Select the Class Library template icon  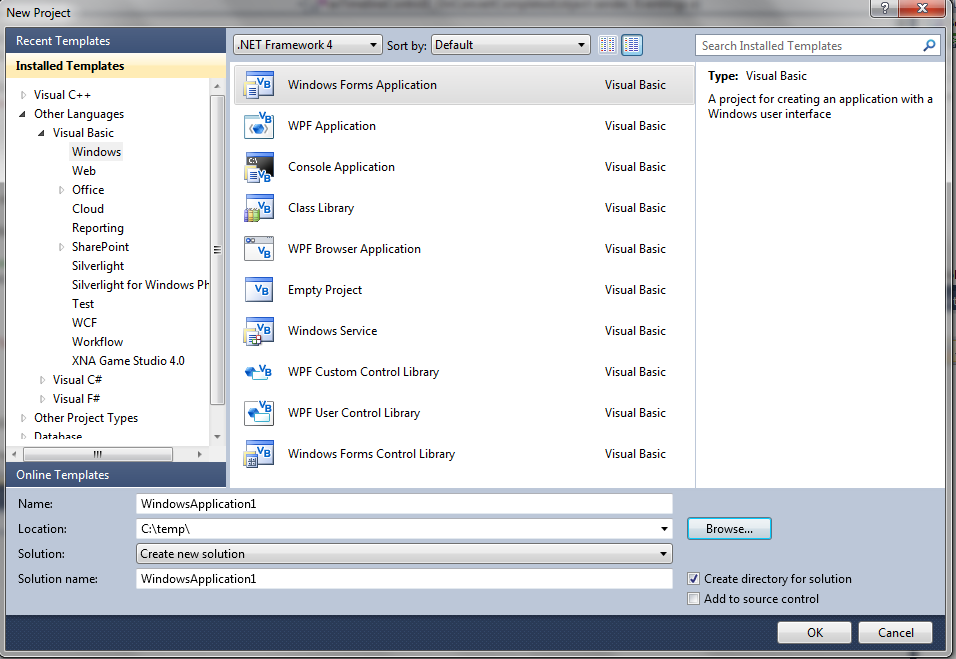click(258, 207)
